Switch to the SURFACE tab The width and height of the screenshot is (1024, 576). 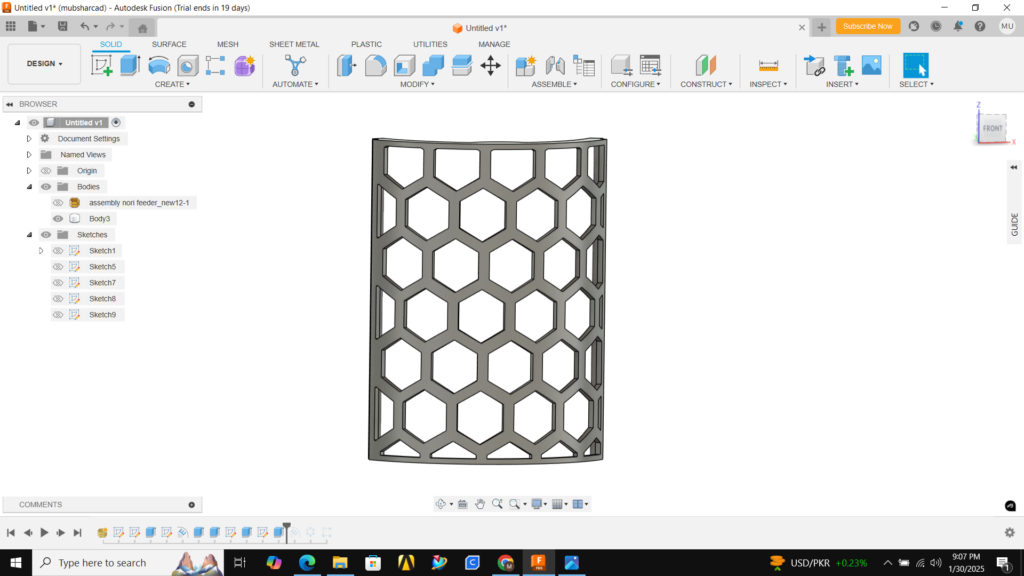(x=169, y=44)
